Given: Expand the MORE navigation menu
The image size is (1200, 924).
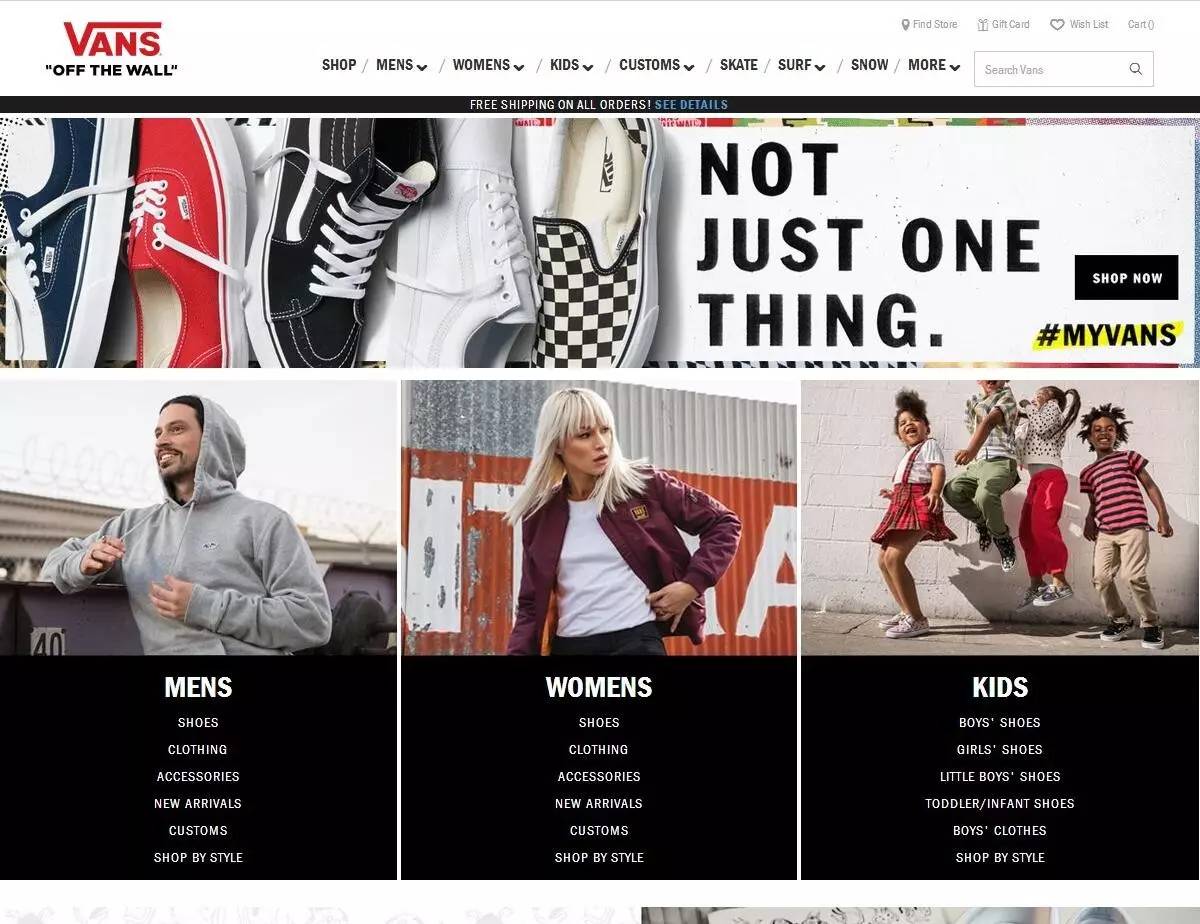Looking at the screenshot, I should pos(934,65).
